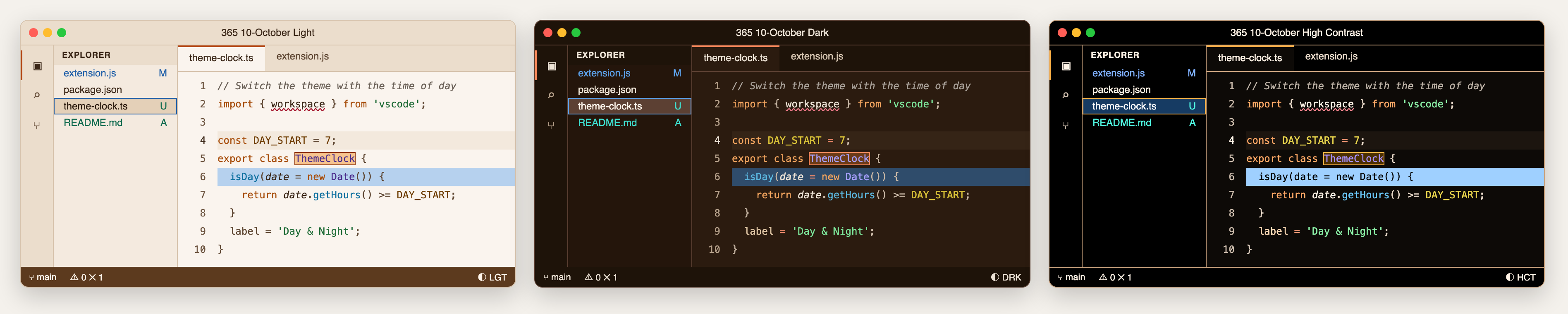Click main branch indicator in Light status bar
1568x314 pixels.
tap(43, 277)
